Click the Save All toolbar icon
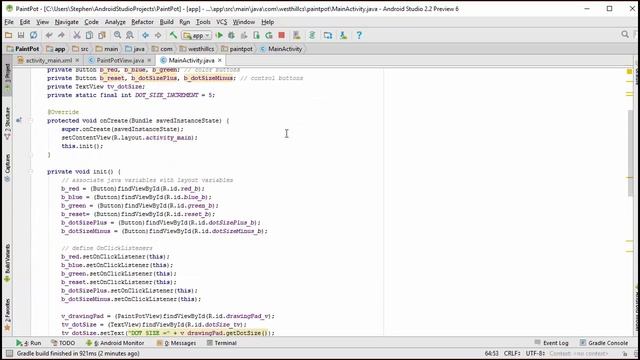The height and width of the screenshot is (360, 640). tap(21, 36)
